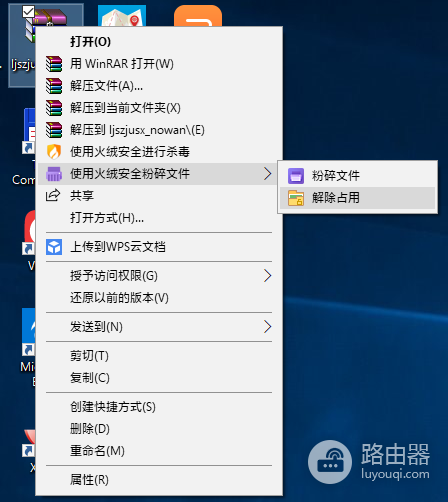The image size is (448, 502).
Task: Click WinRAR icon beside 解压文件(A)...
Action: pos(54,86)
